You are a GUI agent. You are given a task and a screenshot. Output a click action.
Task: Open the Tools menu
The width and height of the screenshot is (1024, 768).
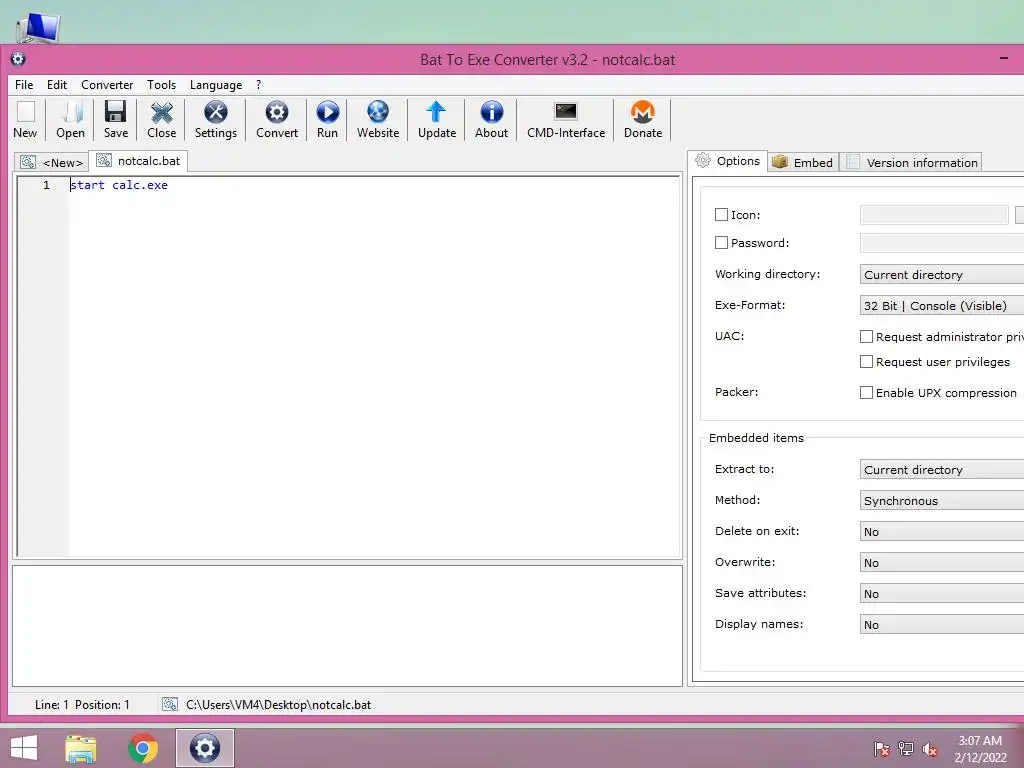point(161,85)
